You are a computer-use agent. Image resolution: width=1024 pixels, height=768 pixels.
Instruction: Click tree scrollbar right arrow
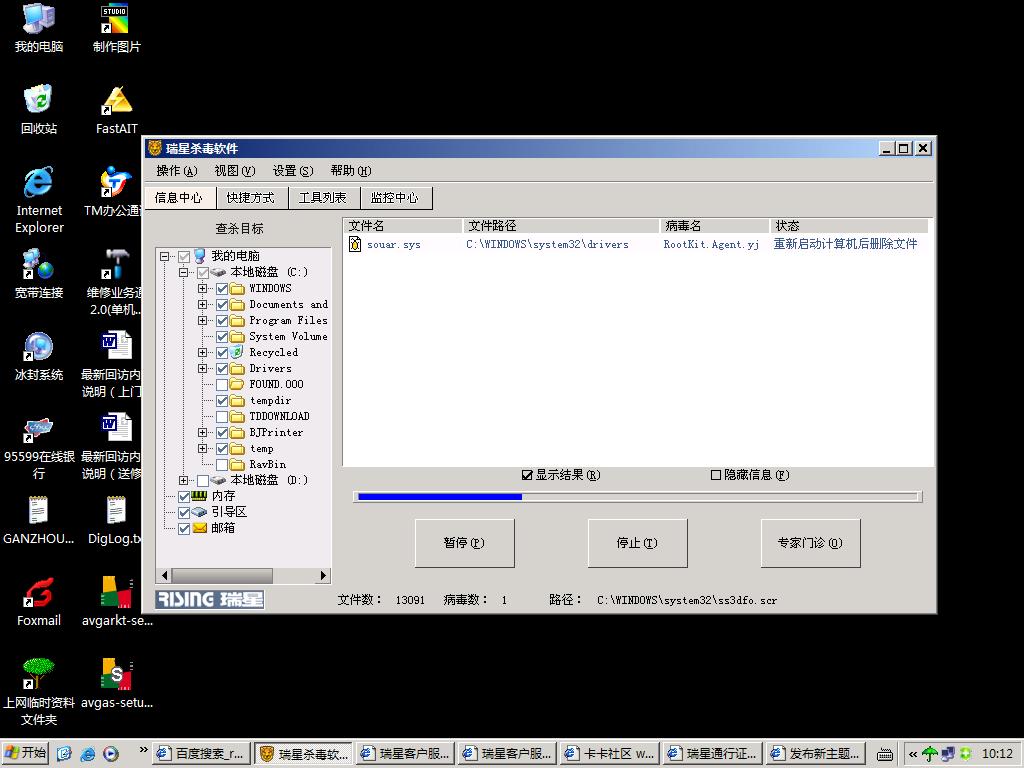point(323,575)
